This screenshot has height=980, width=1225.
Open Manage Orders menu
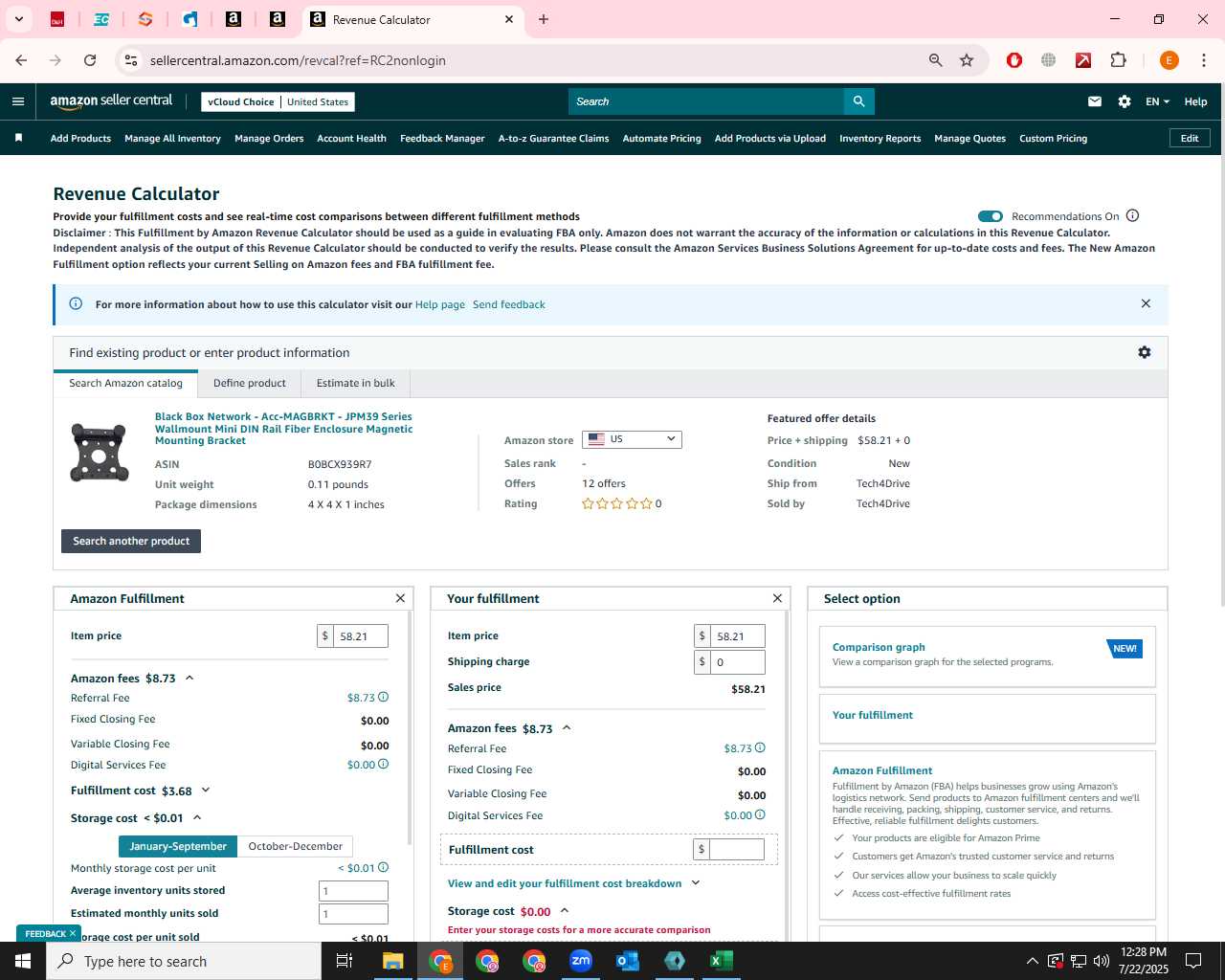pos(269,138)
